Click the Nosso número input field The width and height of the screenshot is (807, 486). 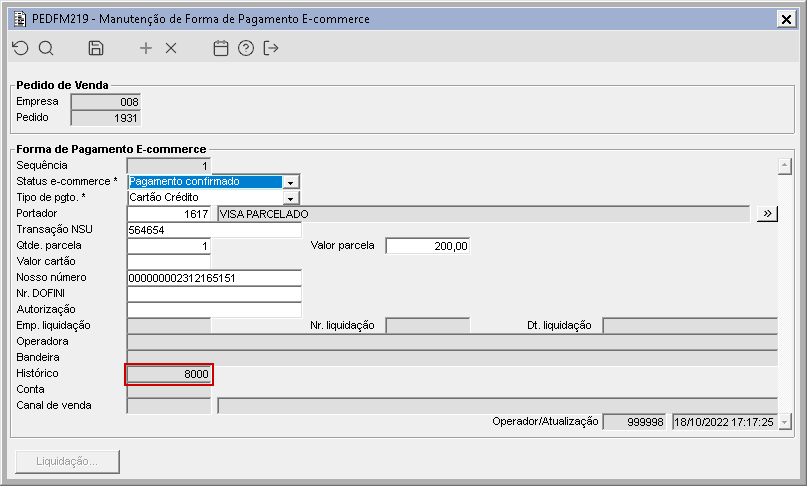(x=214, y=278)
